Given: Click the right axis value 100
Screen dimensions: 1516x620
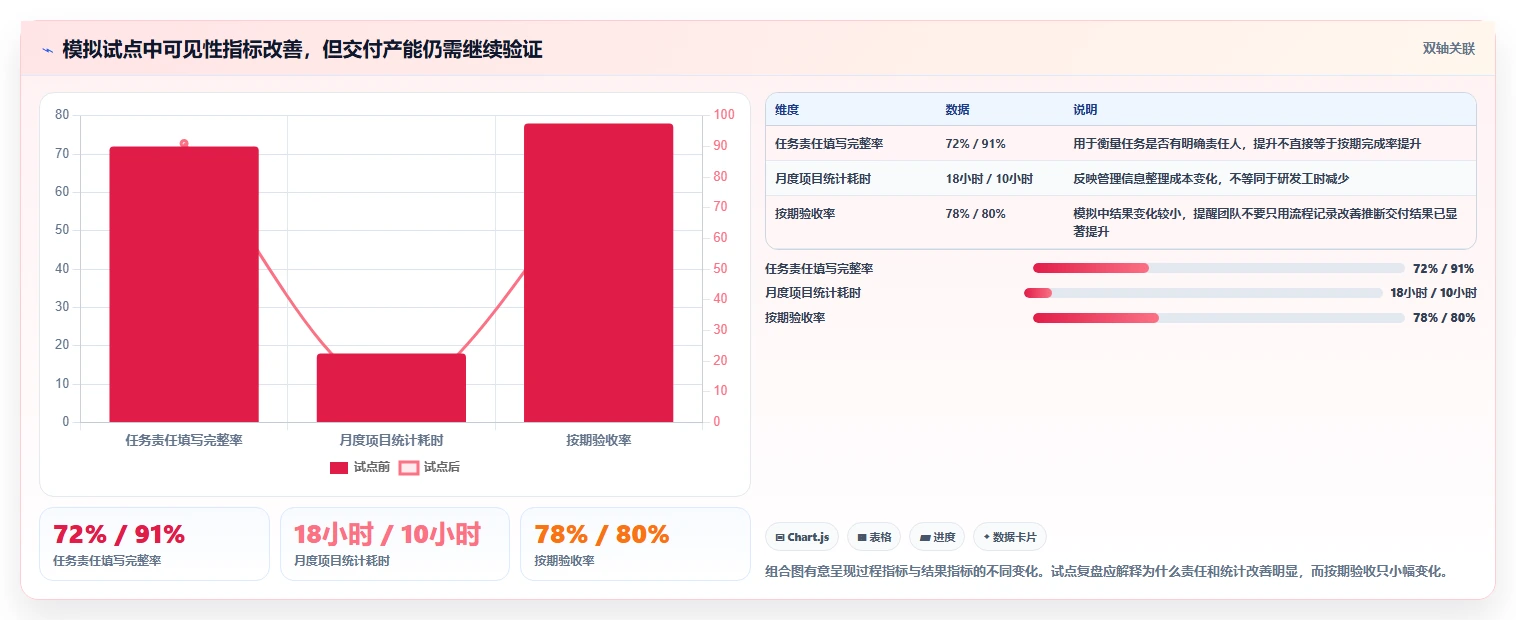Looking at the screenshot, I should click(723, 115).
